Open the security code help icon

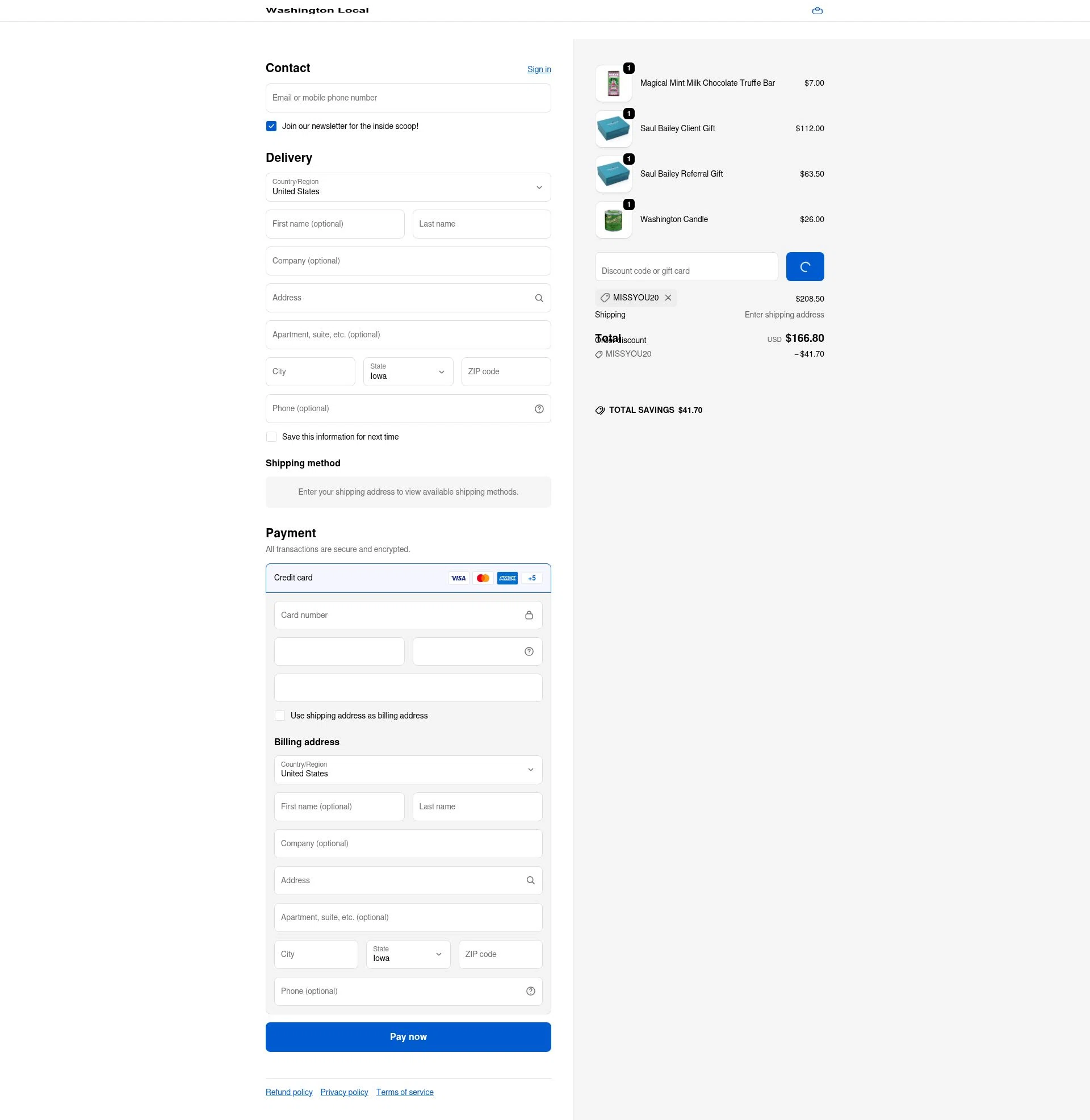pos(529,651)
